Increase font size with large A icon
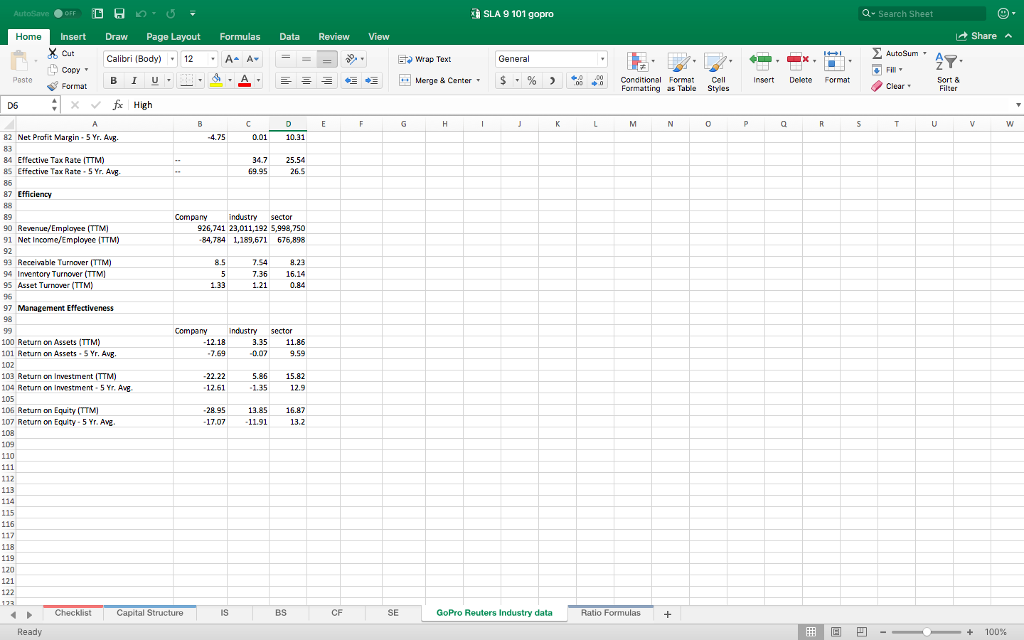 point(231,59)
